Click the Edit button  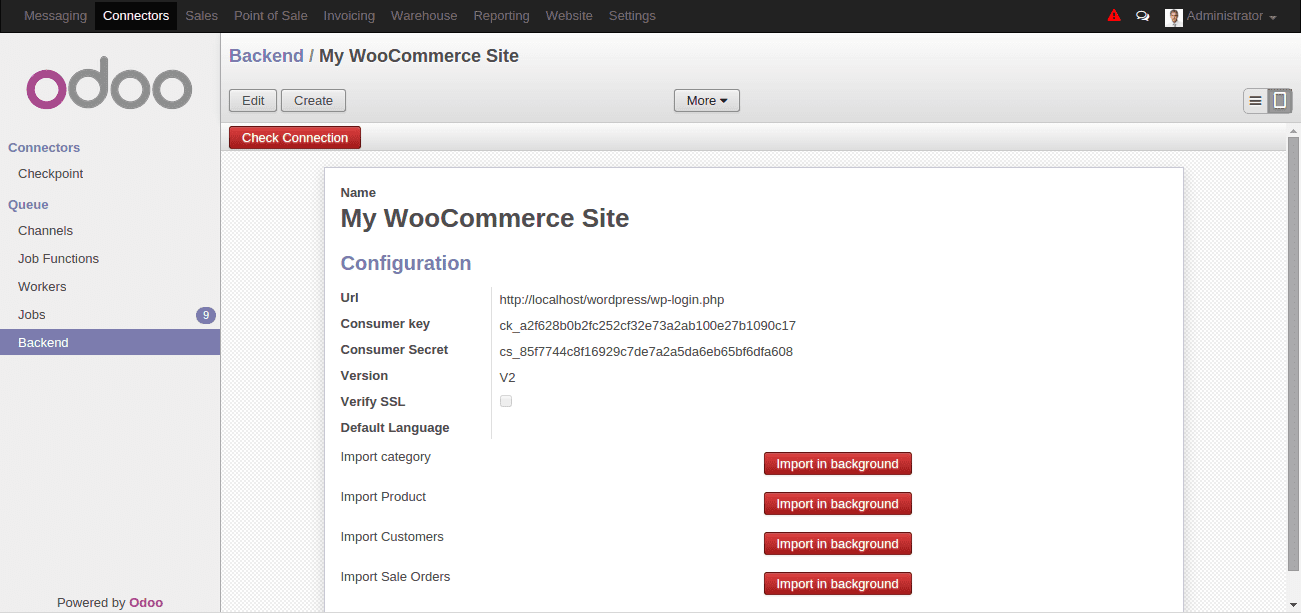[253, 100]
